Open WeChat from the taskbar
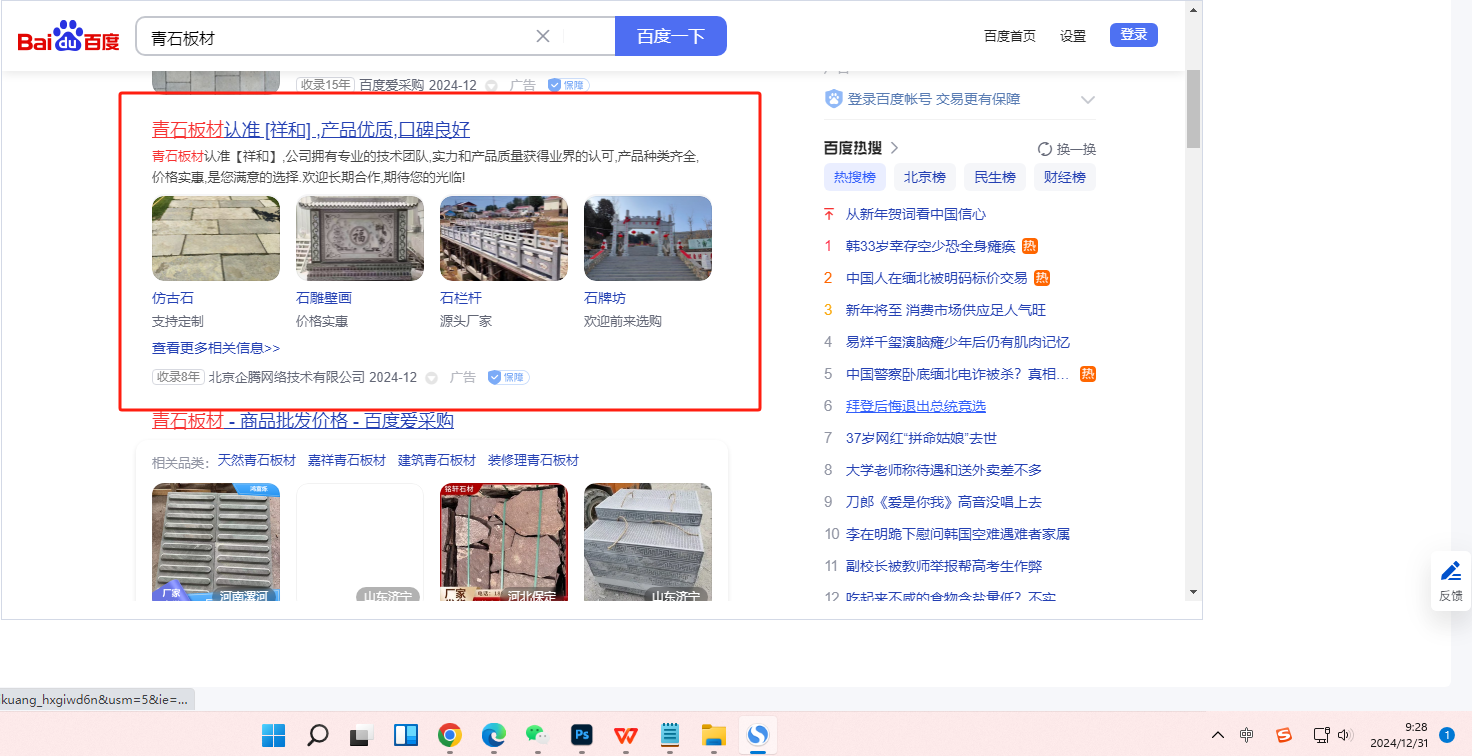 point(538,736)
